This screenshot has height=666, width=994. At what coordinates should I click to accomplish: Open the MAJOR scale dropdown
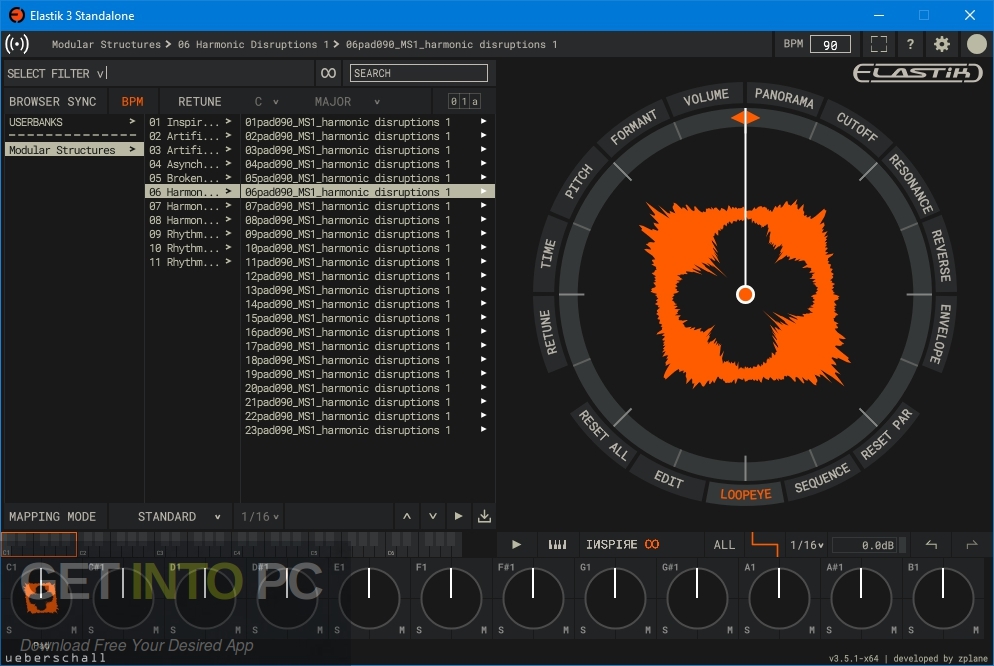coord(347,101)
